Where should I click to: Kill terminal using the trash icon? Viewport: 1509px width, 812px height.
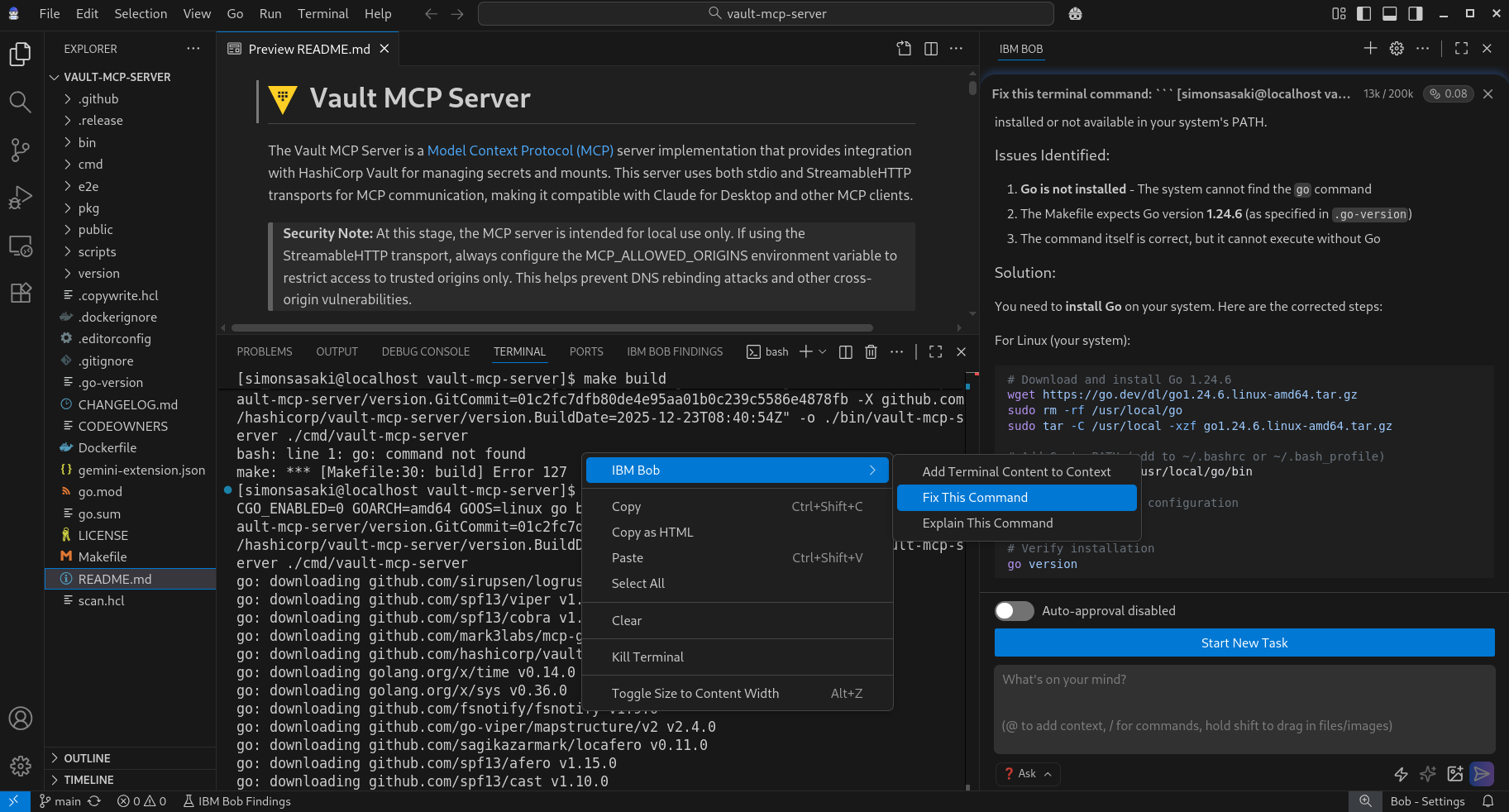[871, 351]
